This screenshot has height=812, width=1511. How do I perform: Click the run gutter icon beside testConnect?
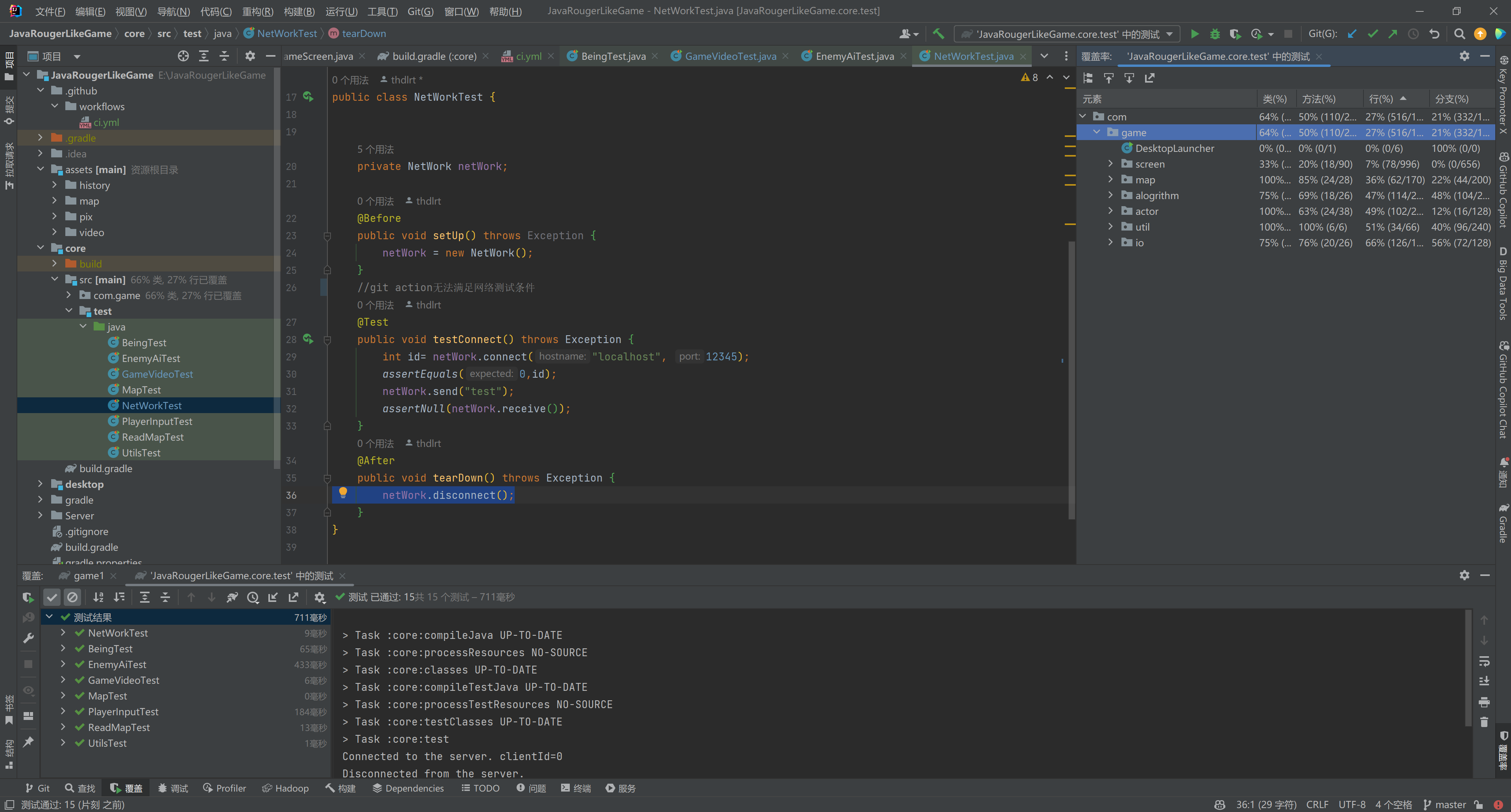tap(308, 339)
